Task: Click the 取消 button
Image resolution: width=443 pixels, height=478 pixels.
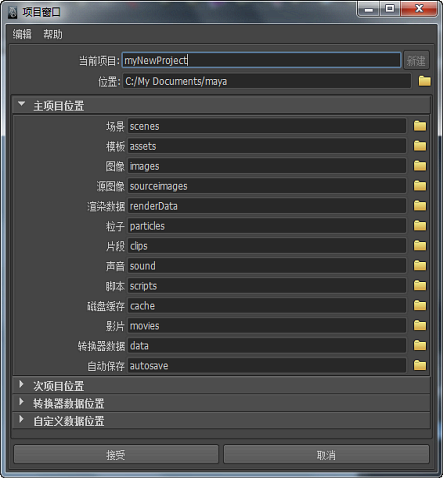Action: click(x=326, y=454)
